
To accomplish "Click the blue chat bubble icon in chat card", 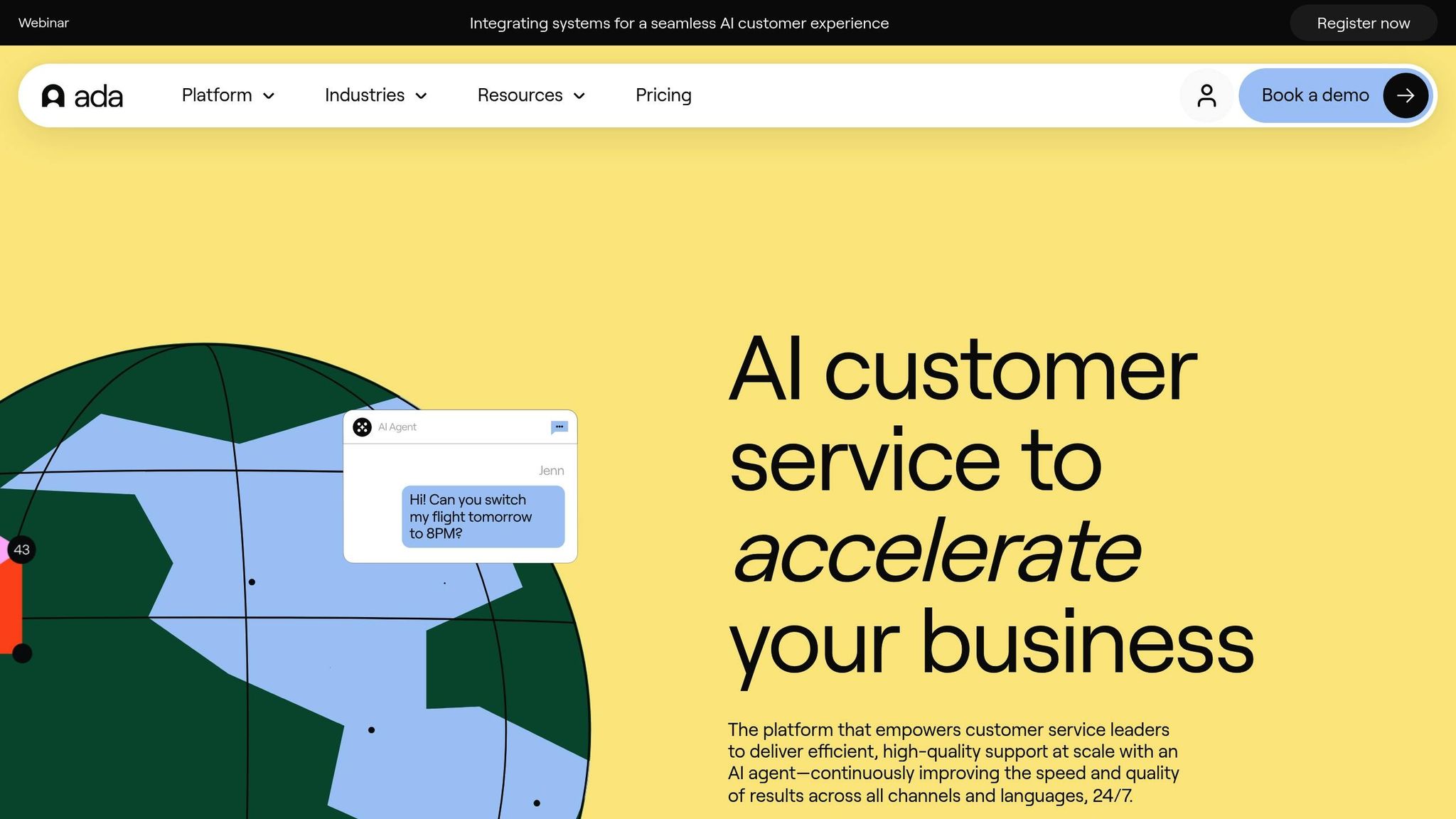I will click(x=560, y=427).
